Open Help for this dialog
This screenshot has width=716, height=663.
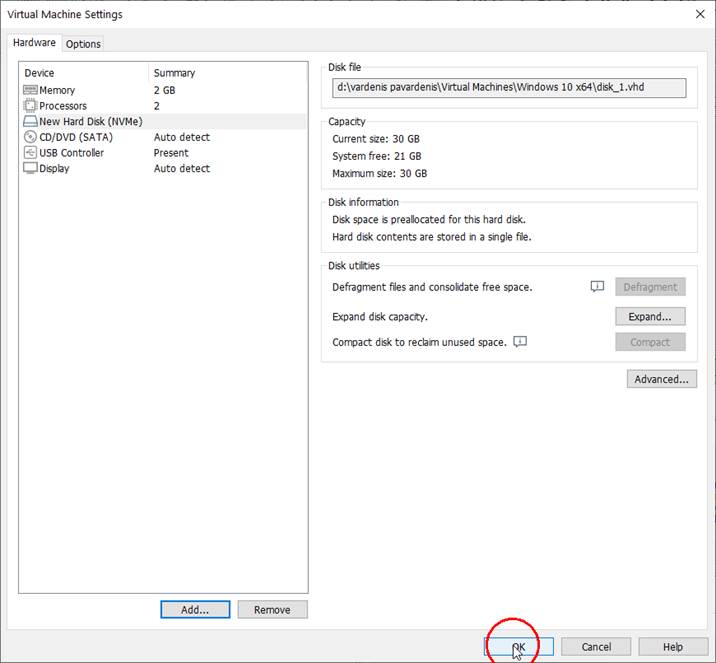tap(673, 647)
